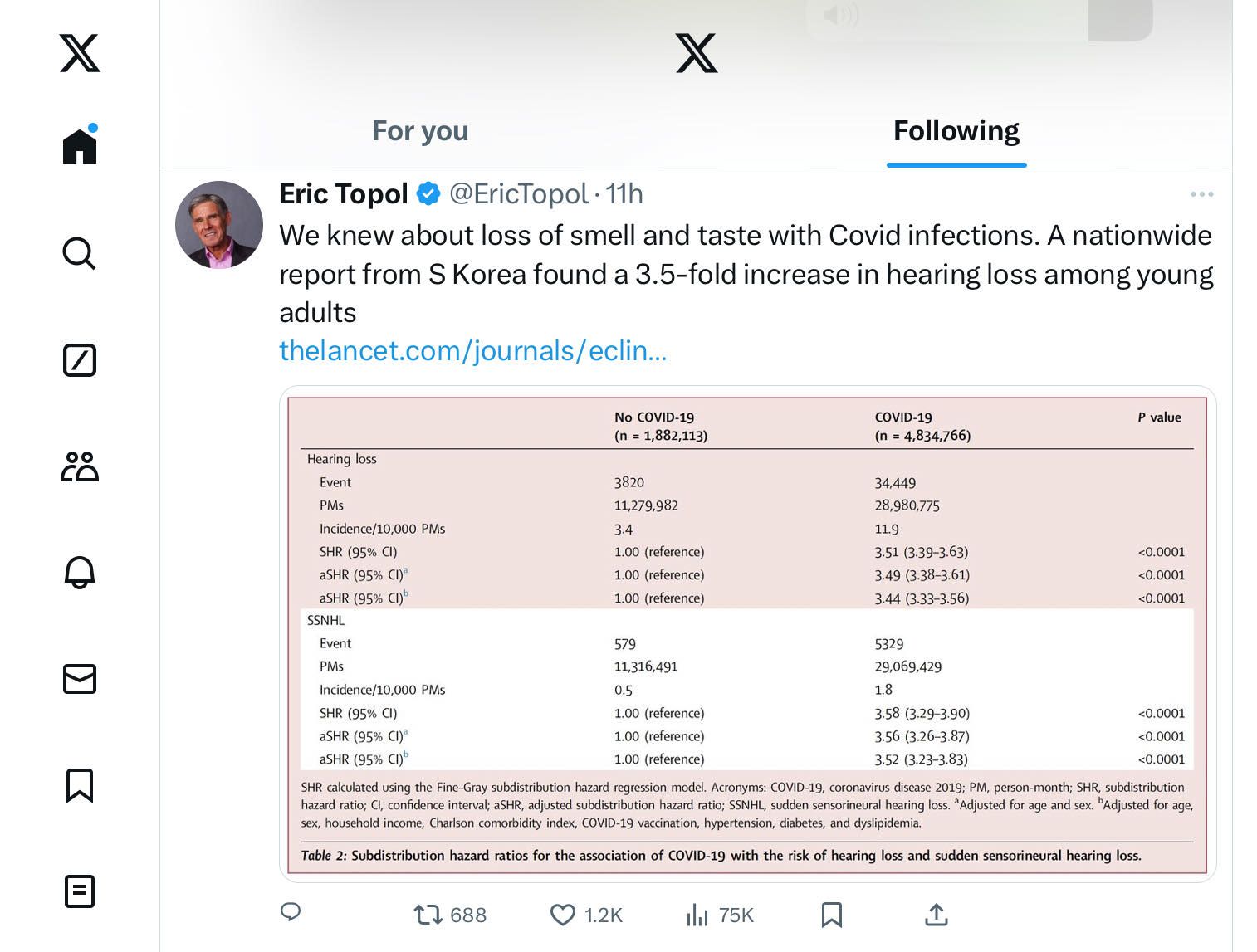1257x952 pixels.
Task: Open Notifications bell icon
Action: click(80, 573)
